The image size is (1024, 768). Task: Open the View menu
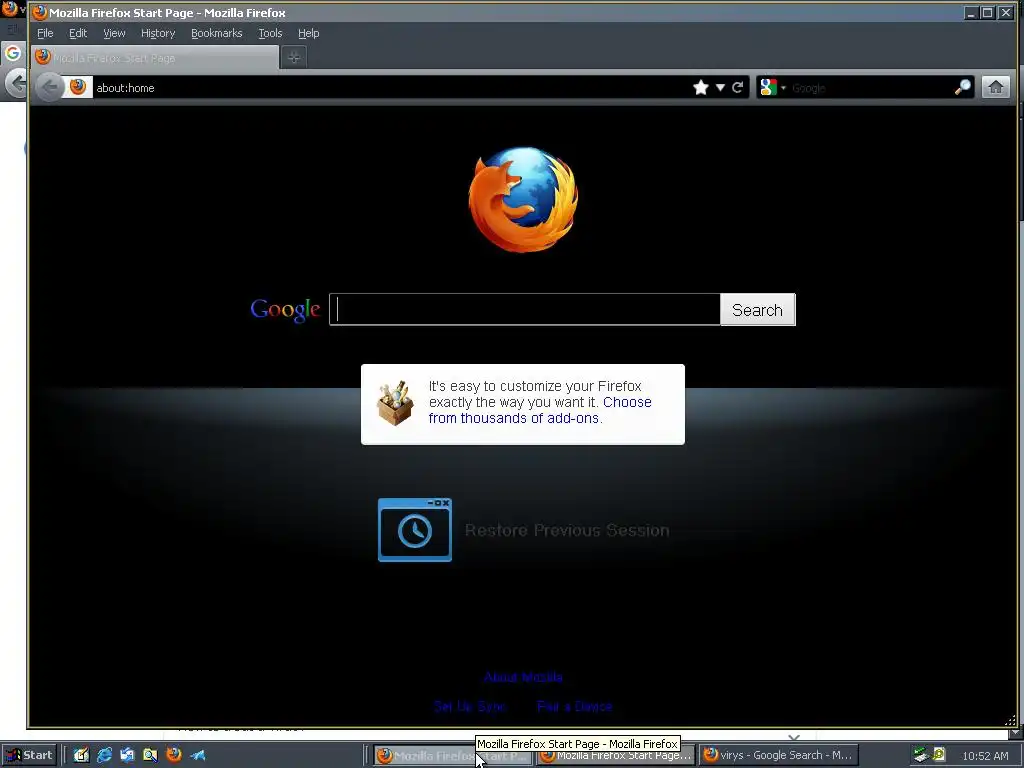(x=114, y=33)
